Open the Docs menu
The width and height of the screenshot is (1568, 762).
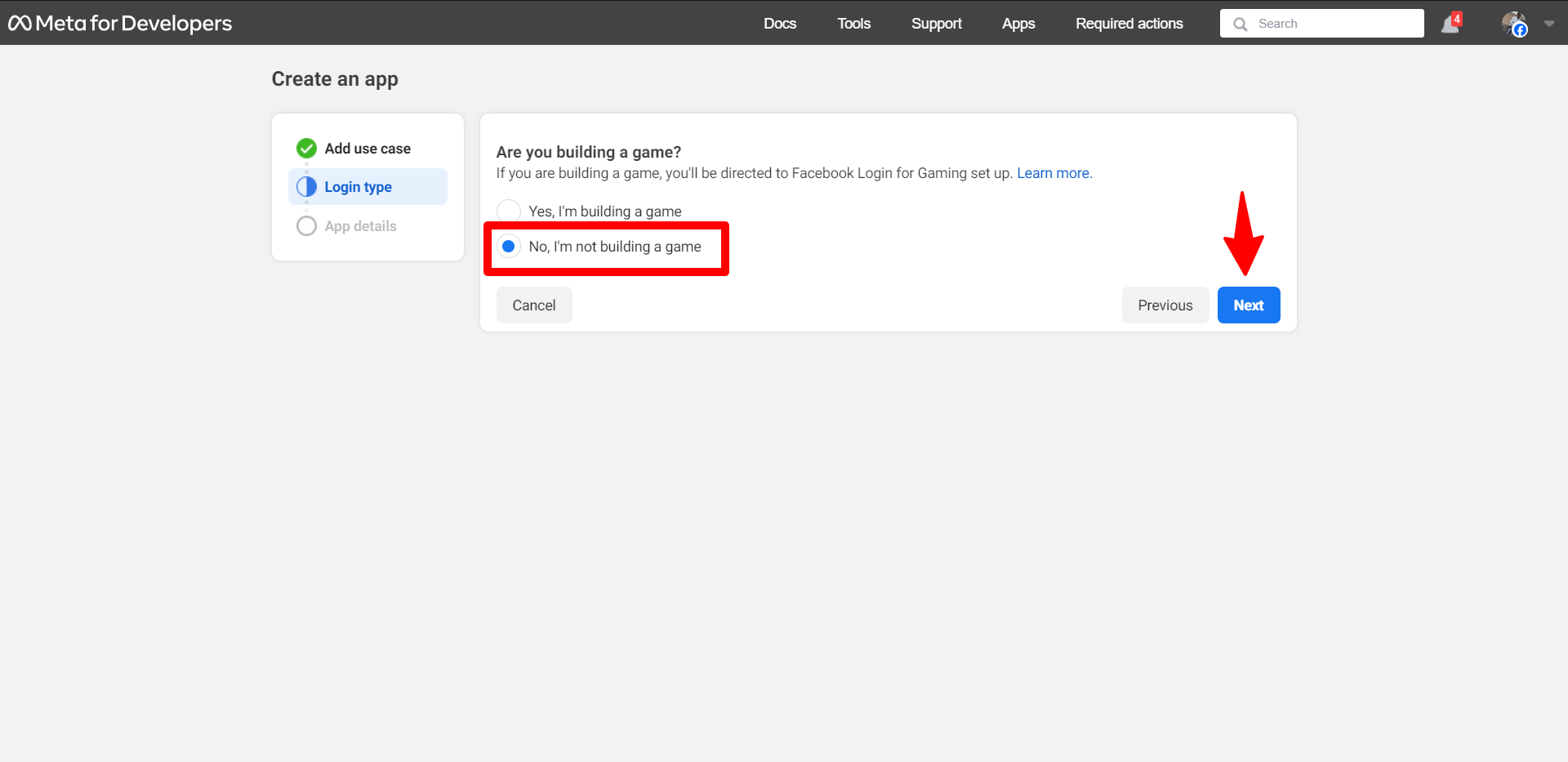779,23
